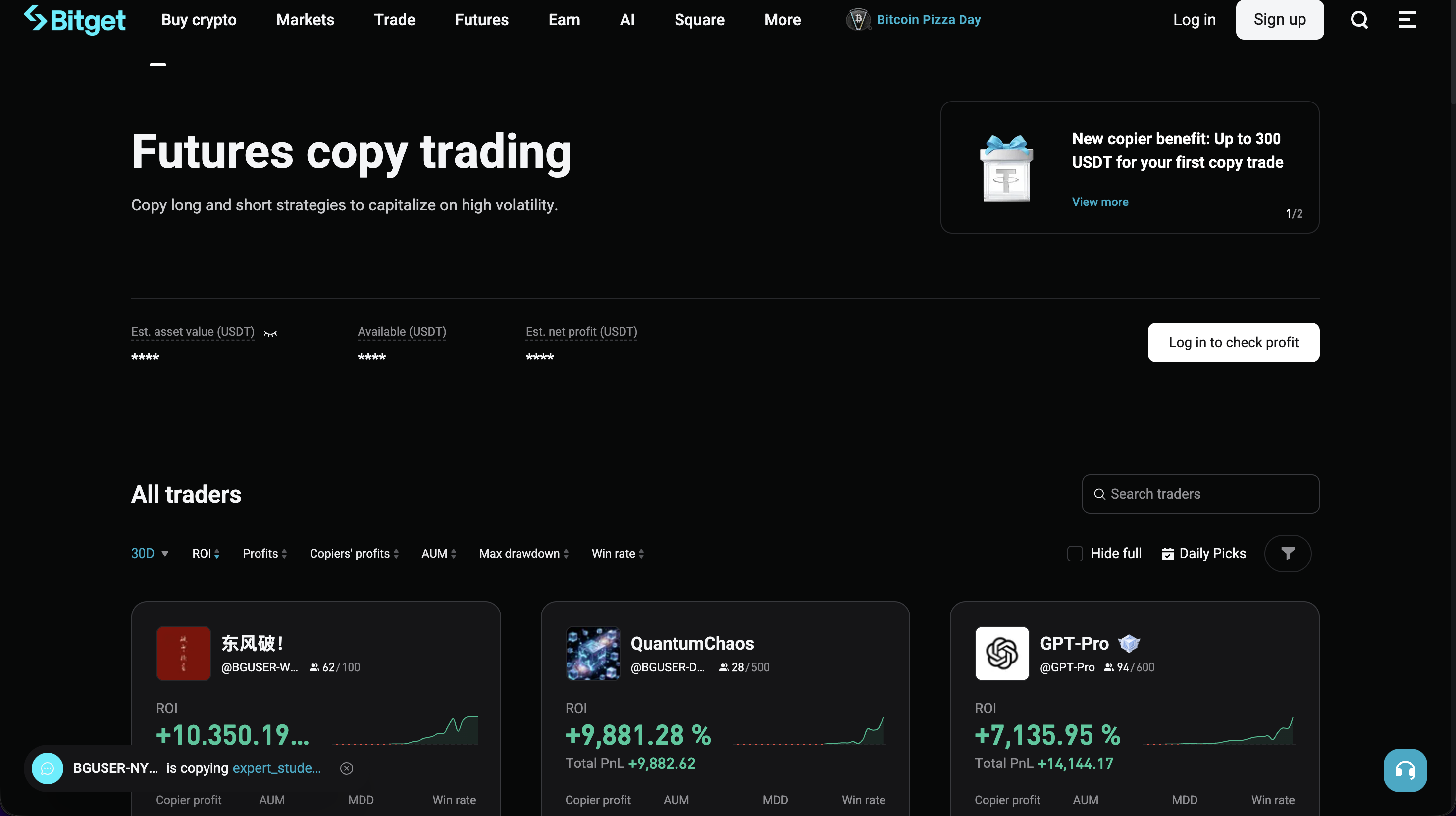Open the customer support headset icon
This screenshot has width=1456, height=816.
[x=1405, y=770]
